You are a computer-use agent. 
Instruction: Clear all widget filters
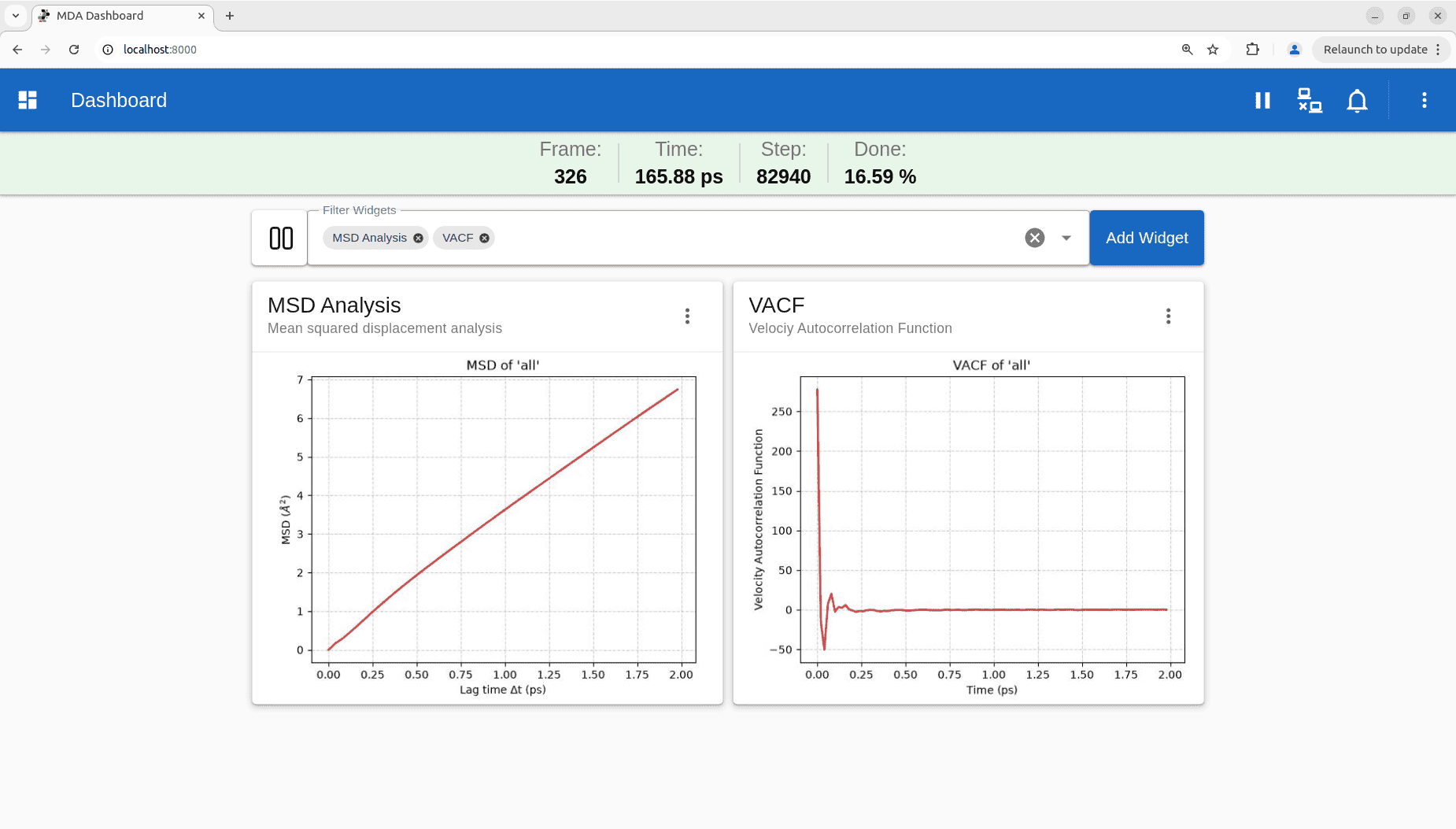pyautogui.click(x=1034, y=238)
